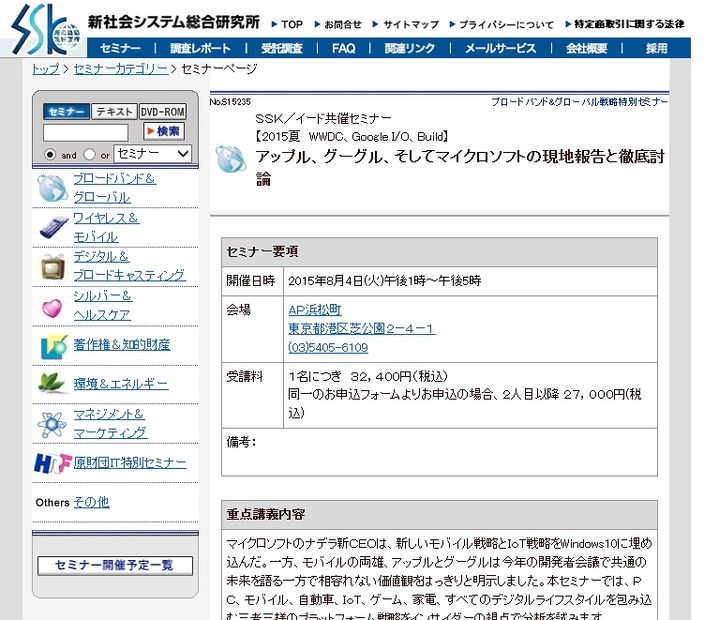The height and width of the screenshot is (620, 704).
Task: Click the atom icon beside マネジメント&マーケティング
Action: pos(52,424)
